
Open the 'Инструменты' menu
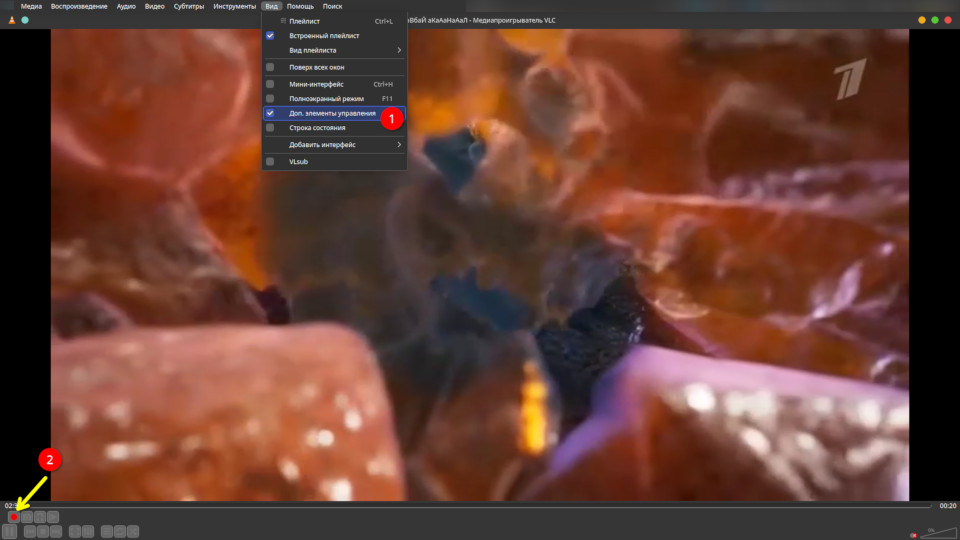pos(234,6)
